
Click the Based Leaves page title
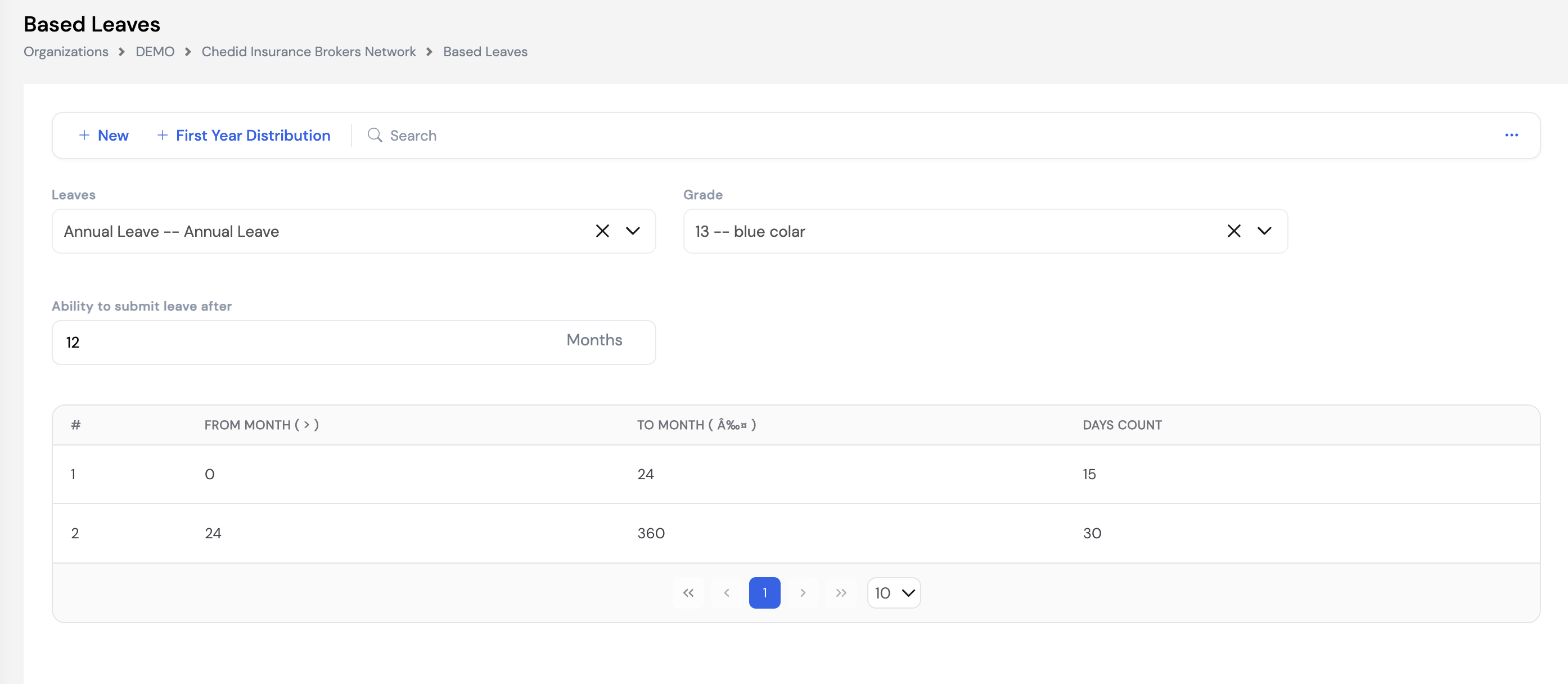(x=92, y=24)
